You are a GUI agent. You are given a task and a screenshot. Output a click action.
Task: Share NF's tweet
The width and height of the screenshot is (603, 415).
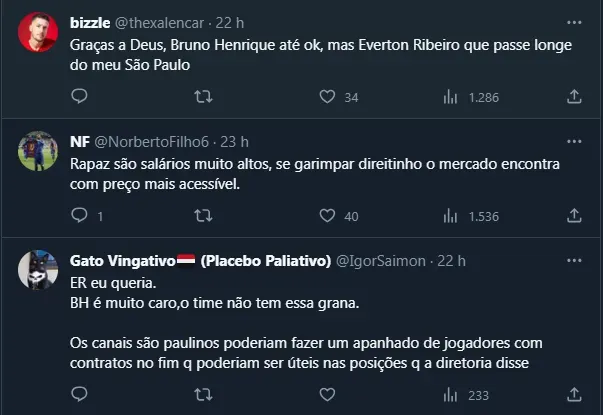[574, 215]
